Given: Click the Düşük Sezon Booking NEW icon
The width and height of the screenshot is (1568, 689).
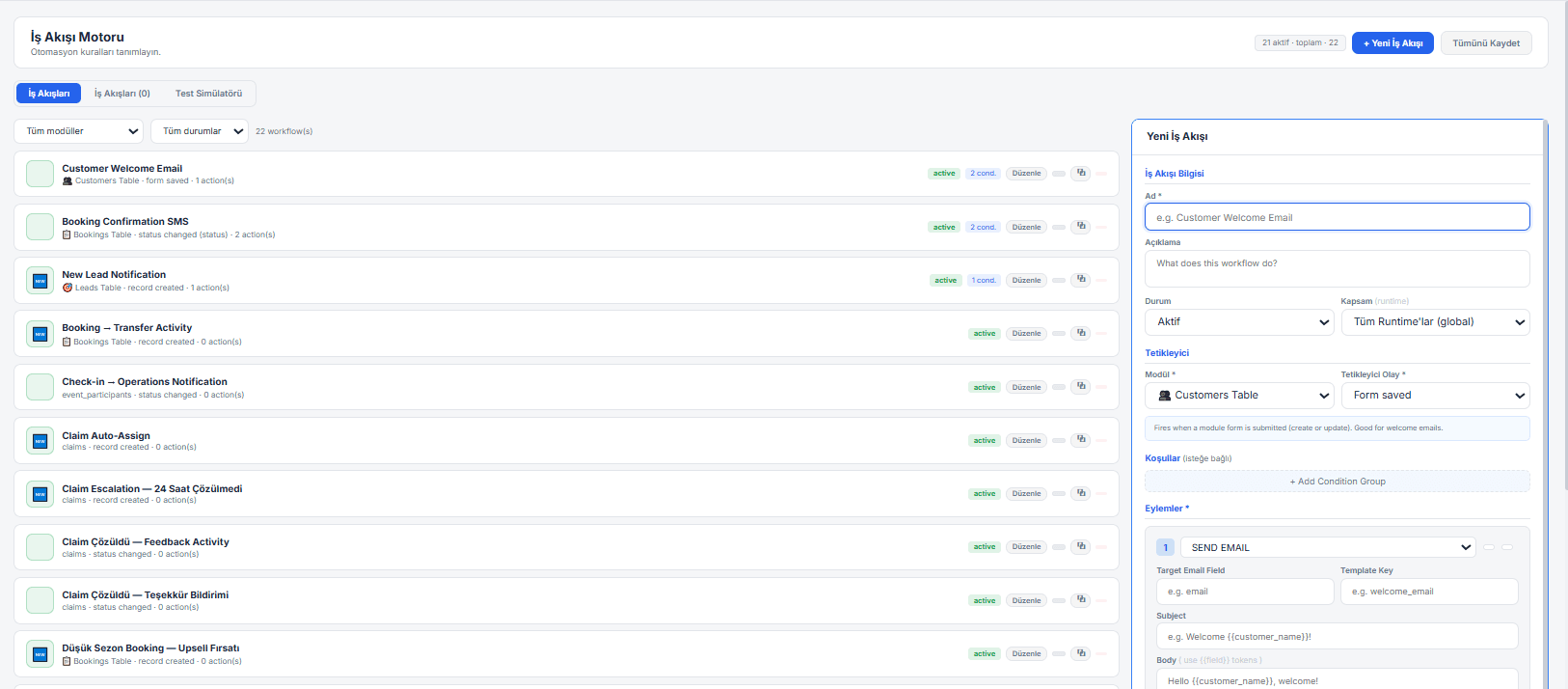Looking at the screenshot, I should pos(40,654).
